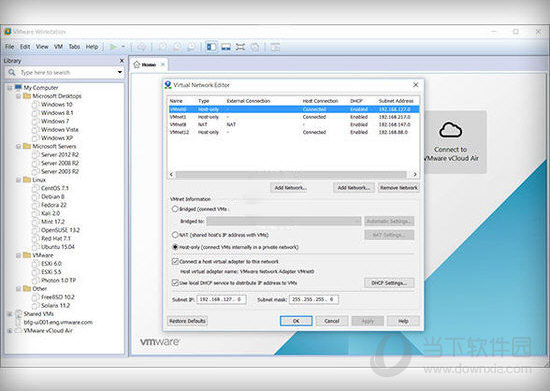Click the Other folder icon in Library
The height and width of the screenshot is (391, 550).
click(27, 289)
